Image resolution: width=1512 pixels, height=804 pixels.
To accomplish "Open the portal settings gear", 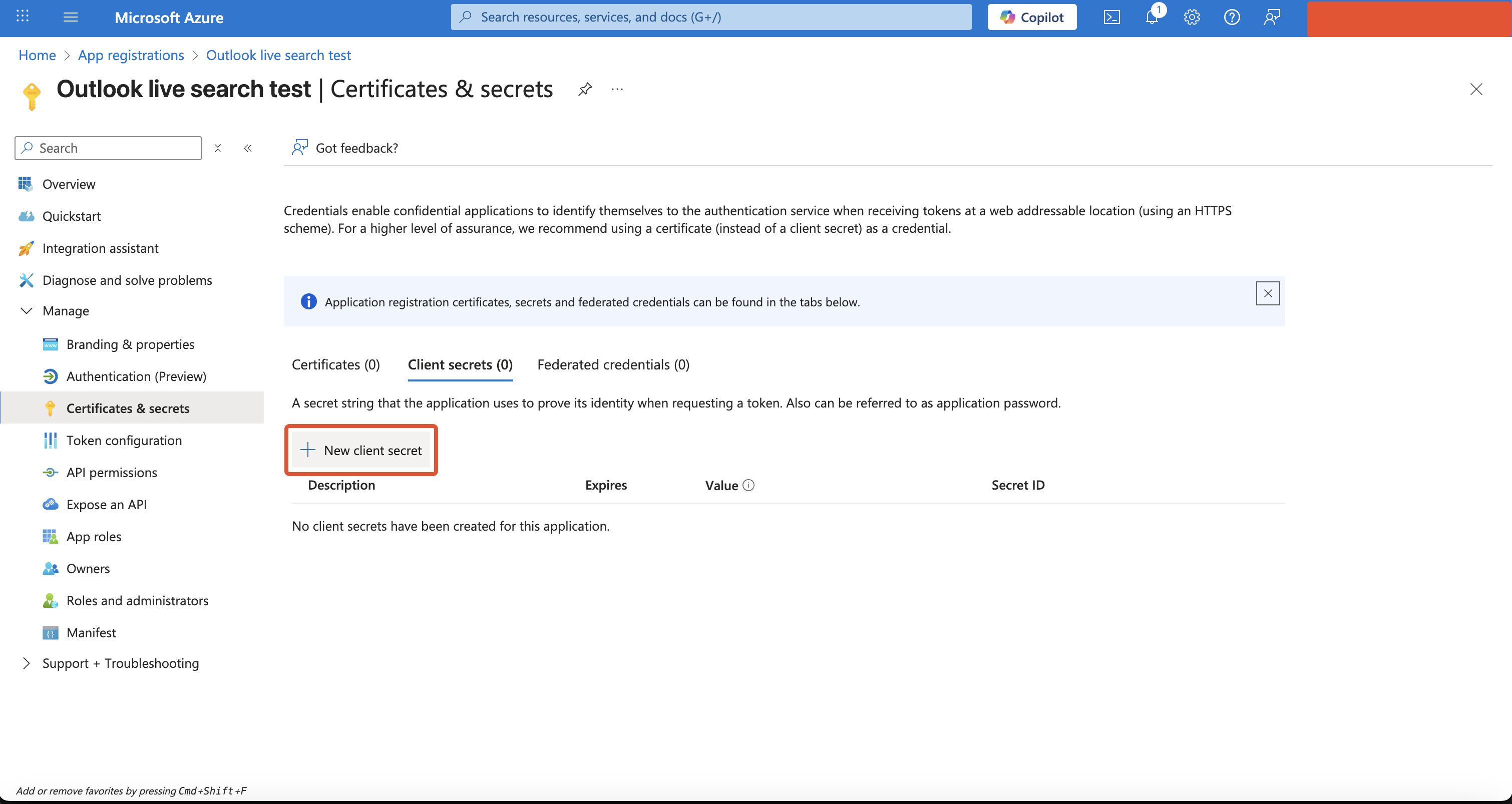I will [1192, 17].
